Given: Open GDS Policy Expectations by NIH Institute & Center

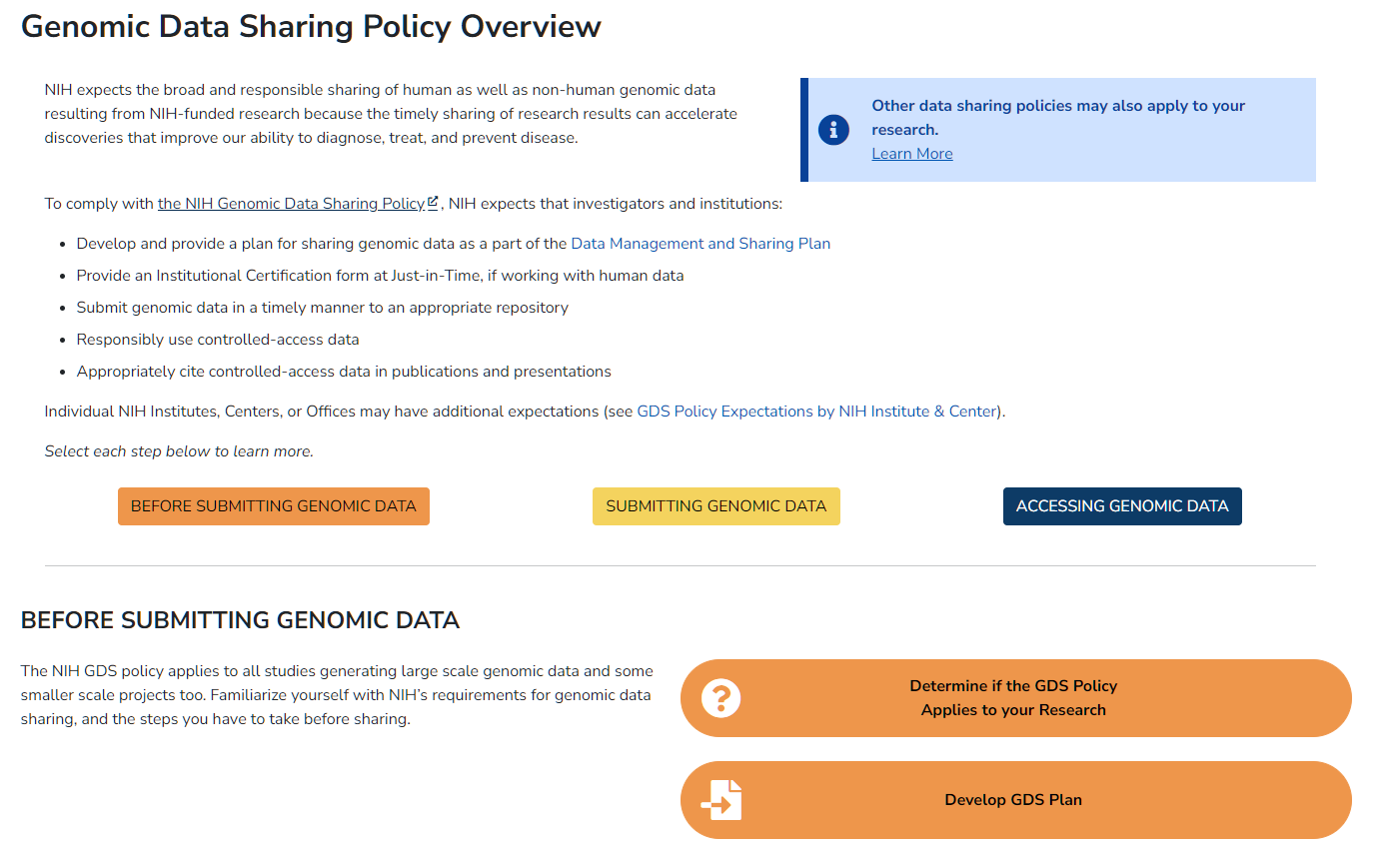Looking at the screenshot, I should (816, 412).
